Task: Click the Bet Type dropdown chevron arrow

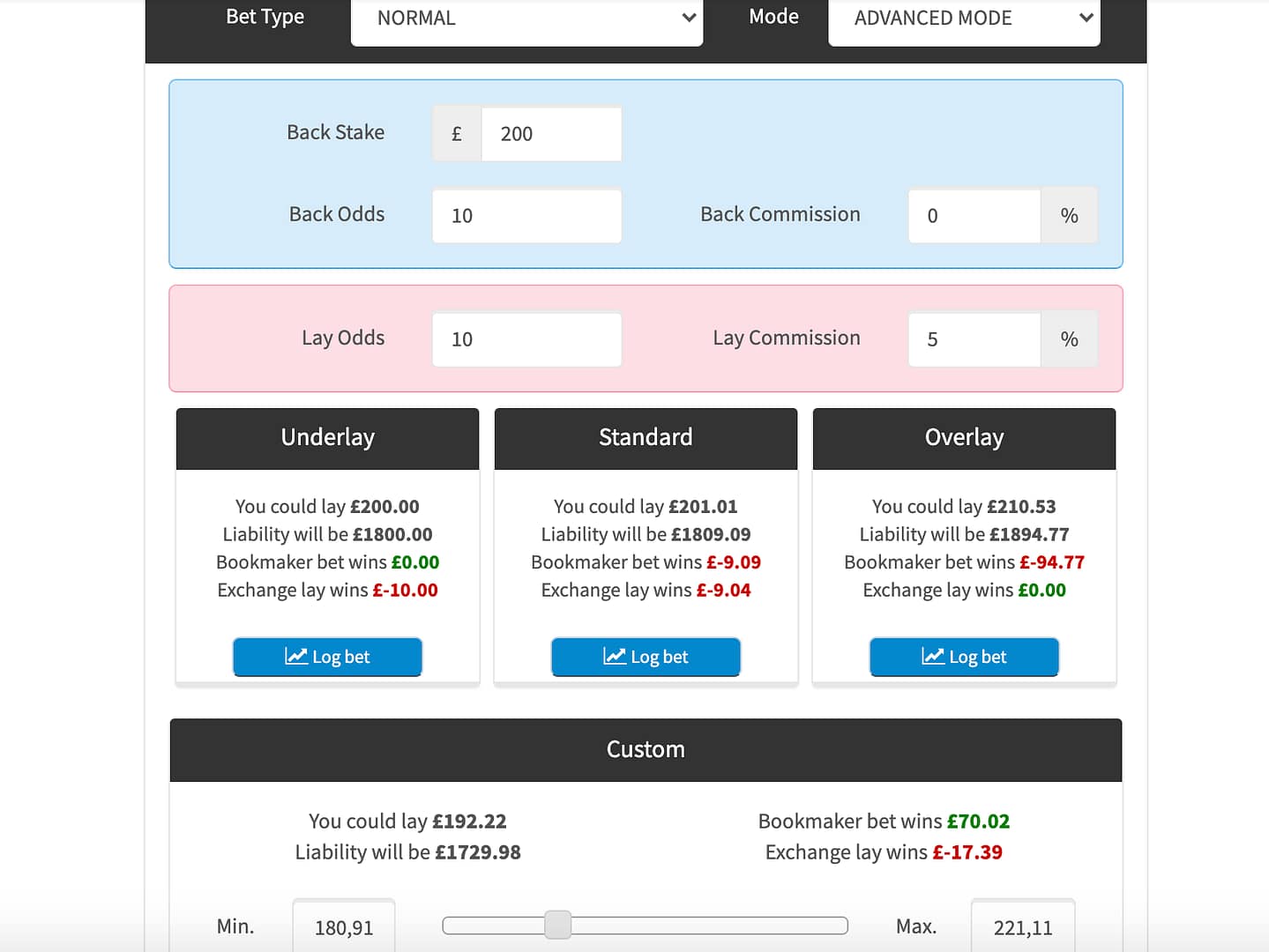Action: point(689,18)
